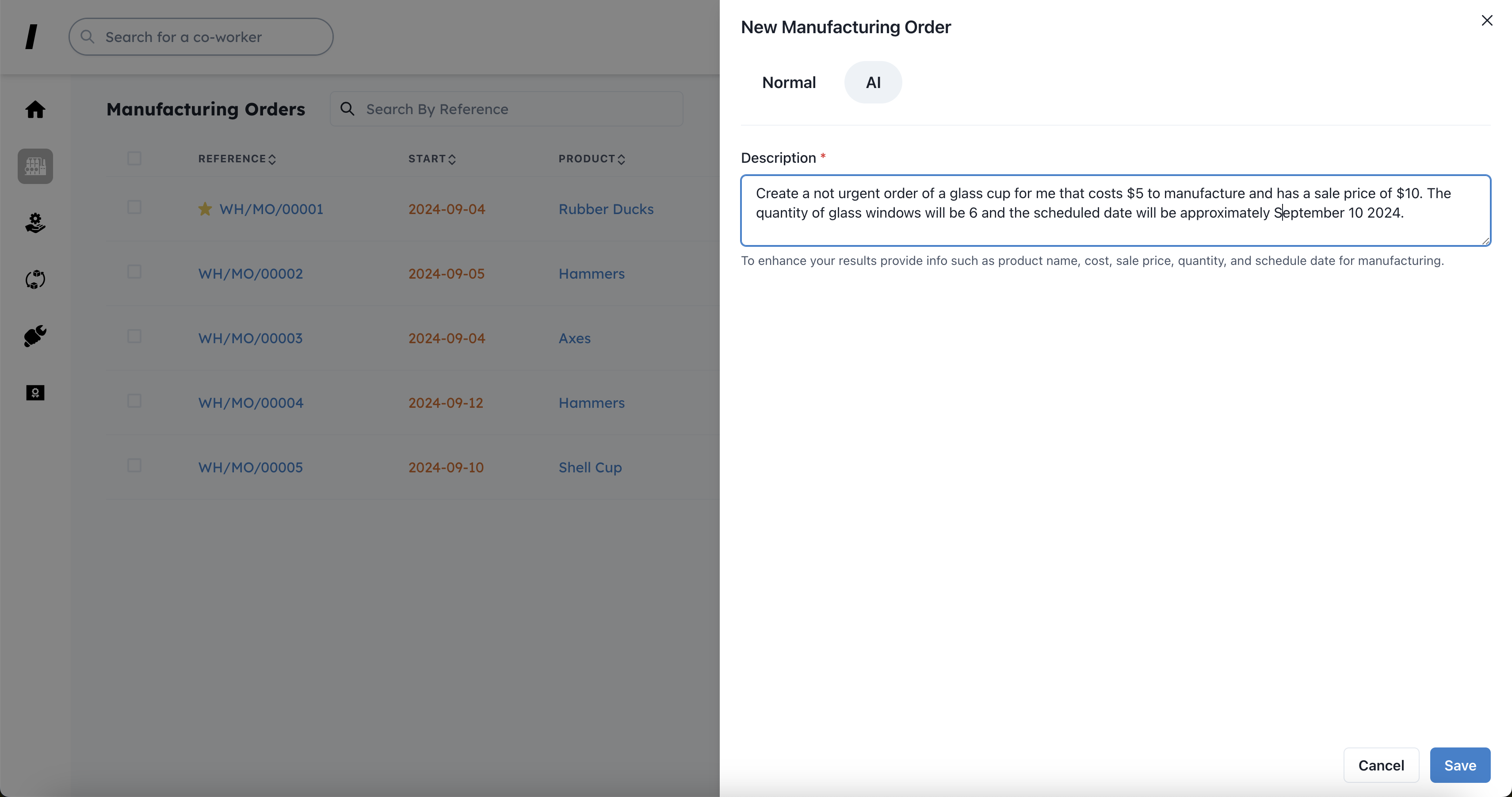Click the slash logo at top left
Screen dimensions: 1512x797
(x=32, y=37)
